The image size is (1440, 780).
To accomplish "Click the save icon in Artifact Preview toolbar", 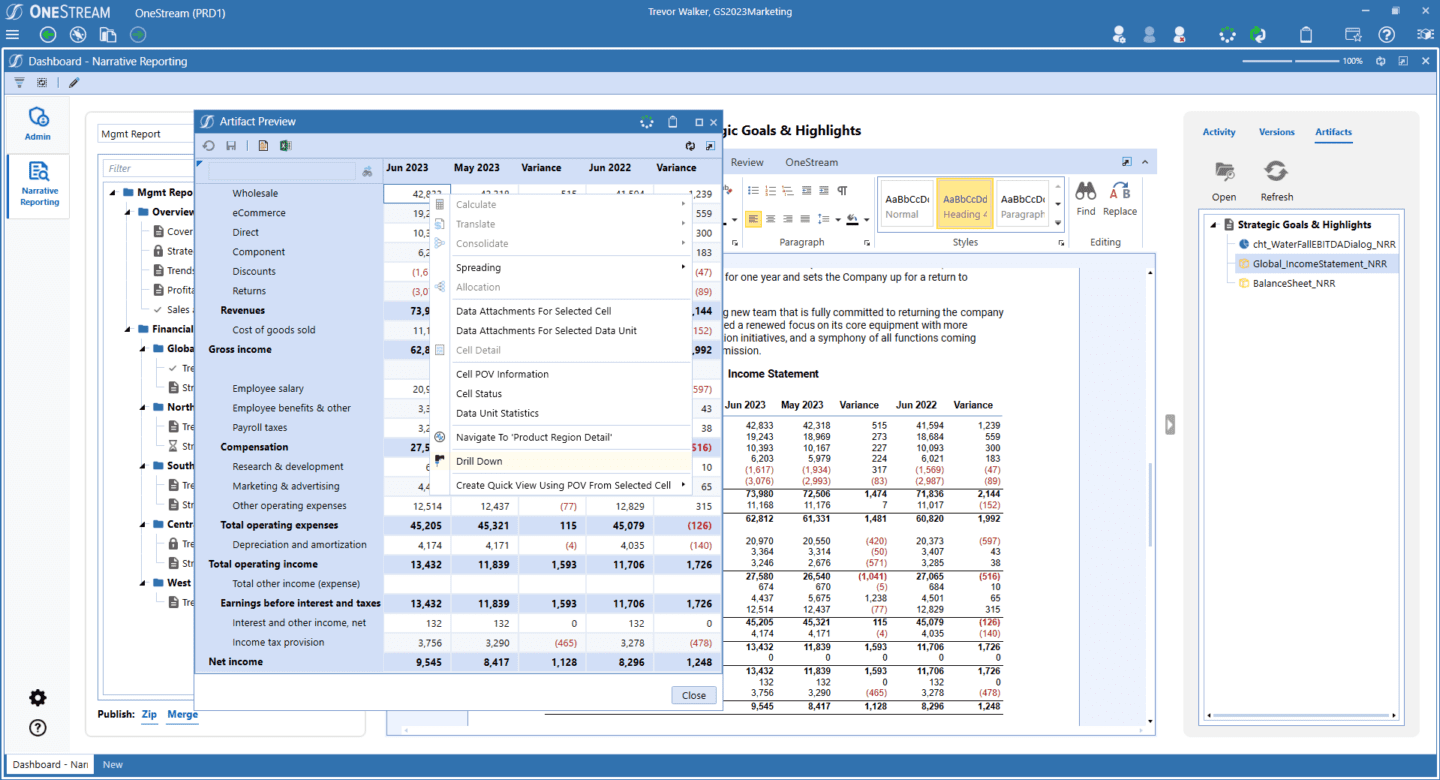I will tap(231, 146).
